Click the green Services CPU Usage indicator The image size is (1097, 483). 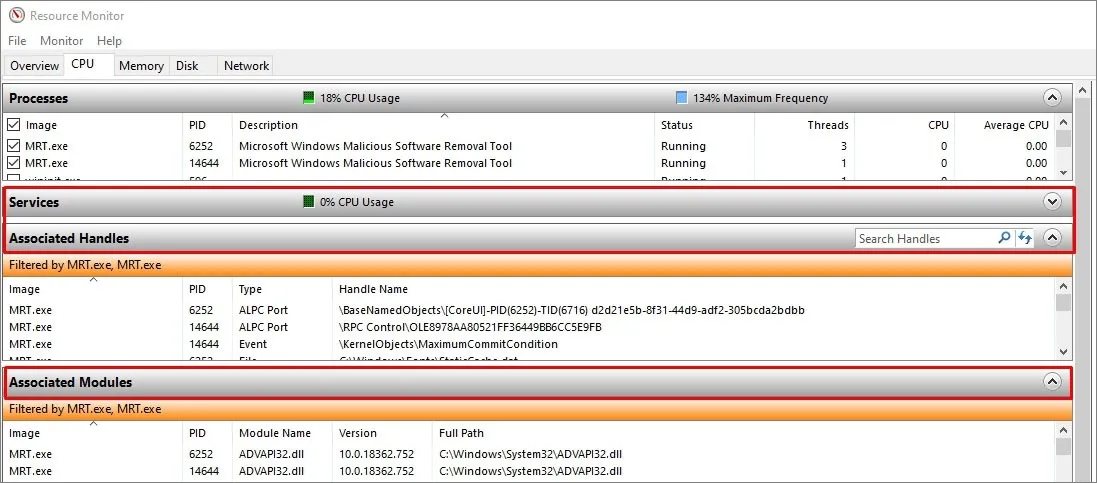[x=309, y=202]
